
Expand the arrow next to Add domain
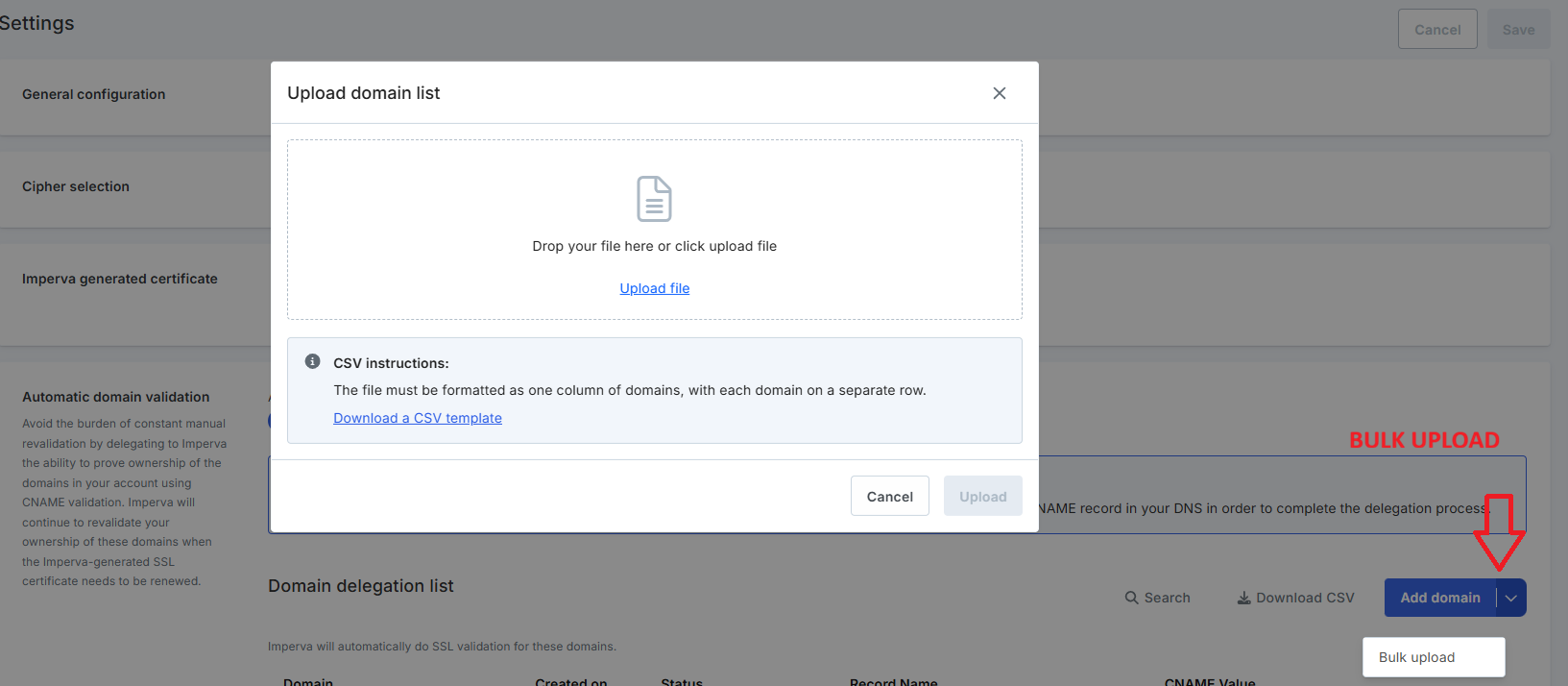point(1511,598)
